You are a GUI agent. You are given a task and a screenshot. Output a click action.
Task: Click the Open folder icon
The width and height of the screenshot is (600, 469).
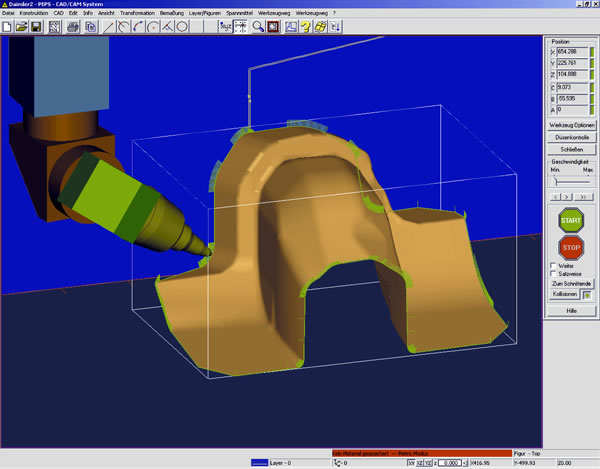(x=22, y=27)
